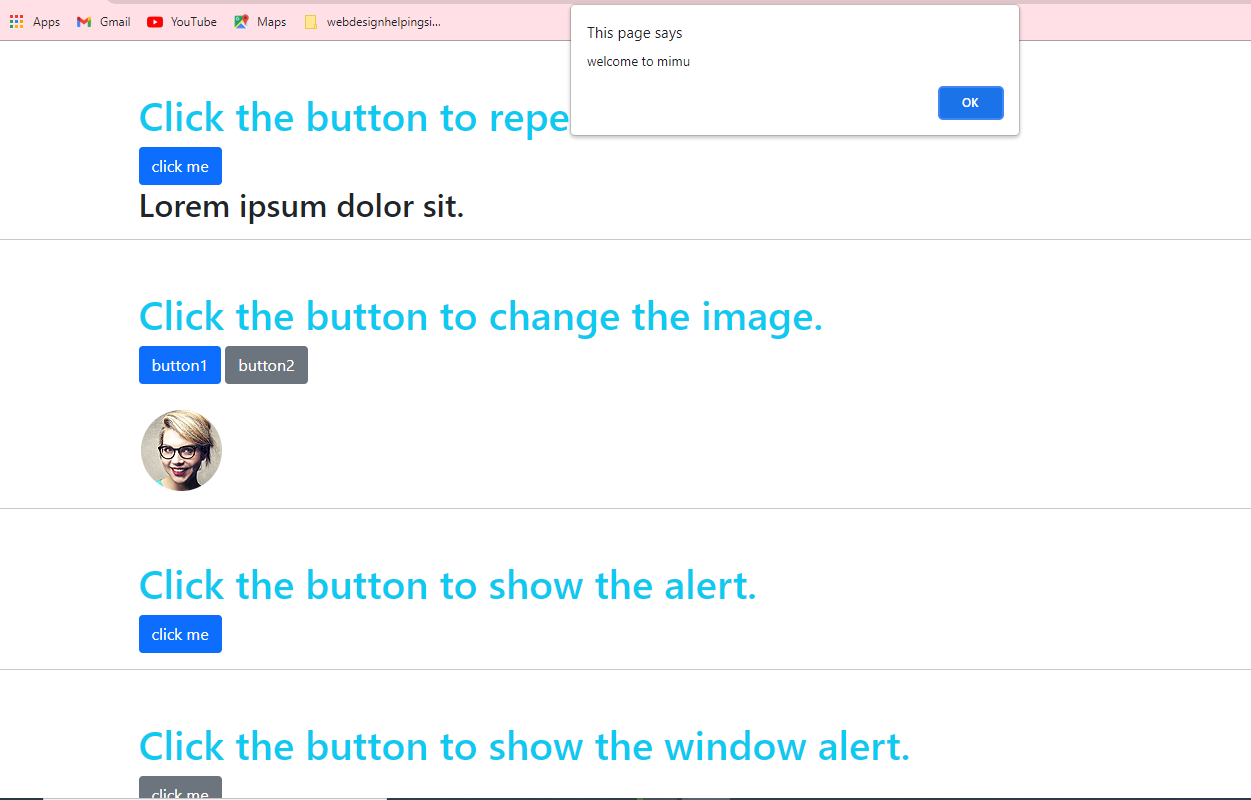Click the partially hidden "Click the button to repe" heading
Screen dimensions: 1251x800
pos(353,118)
